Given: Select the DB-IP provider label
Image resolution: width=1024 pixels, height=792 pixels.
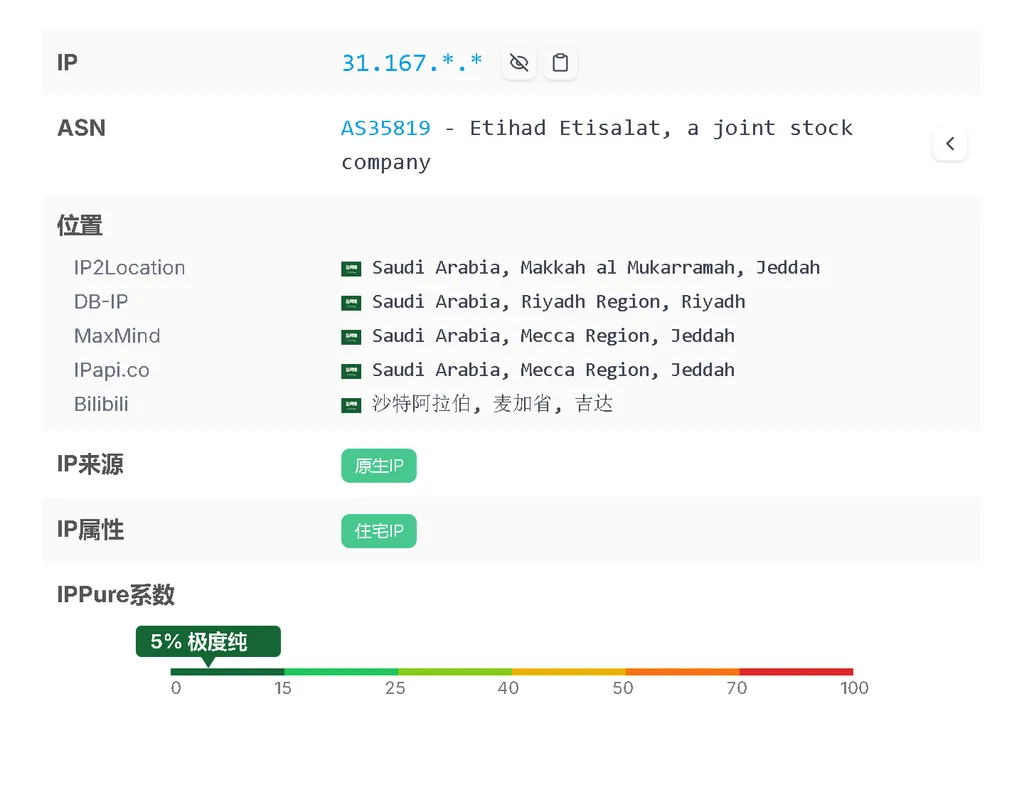Looking at the screenshot, I should [101, 302].
